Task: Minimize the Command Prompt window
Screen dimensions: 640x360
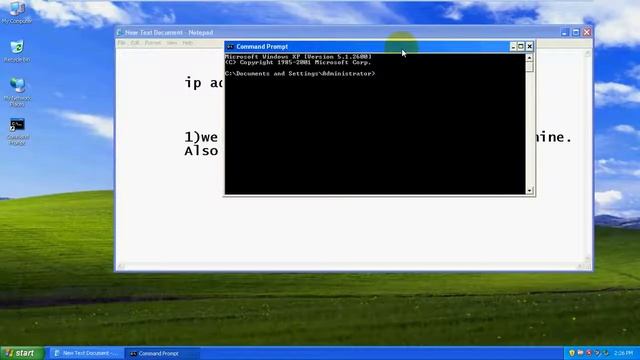Action: click(513, 47)
